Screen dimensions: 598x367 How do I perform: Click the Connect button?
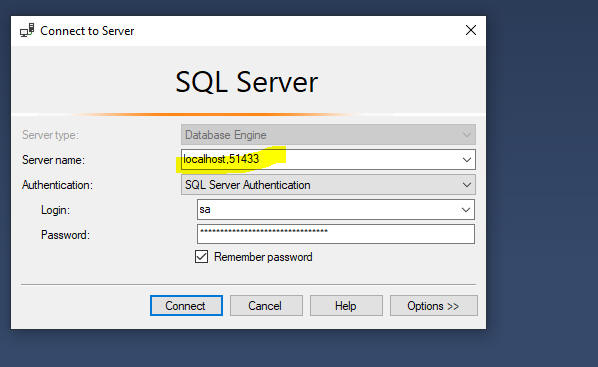click(186, 306)
